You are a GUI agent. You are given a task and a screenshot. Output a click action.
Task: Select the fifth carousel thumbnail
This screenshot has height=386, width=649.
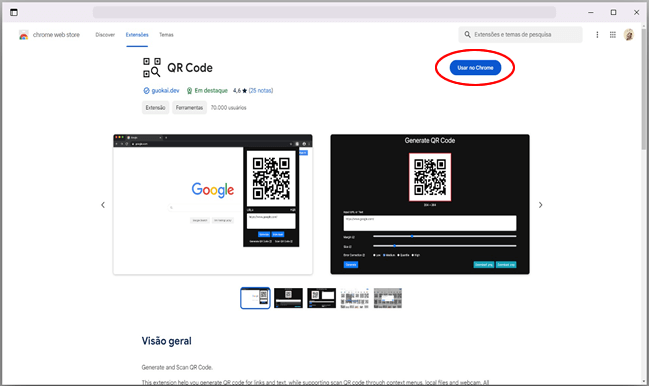pyautogui.click(x=388, y=298)
